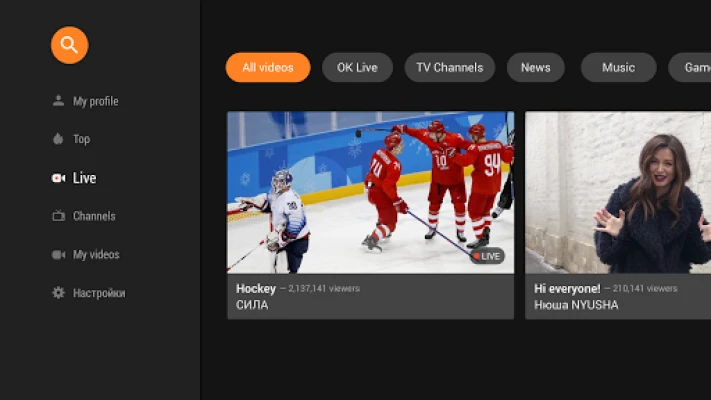Click the TV icon beside Channels
Image resolution: width=711 pixels, height=400 pixels.
click(58, 216)
